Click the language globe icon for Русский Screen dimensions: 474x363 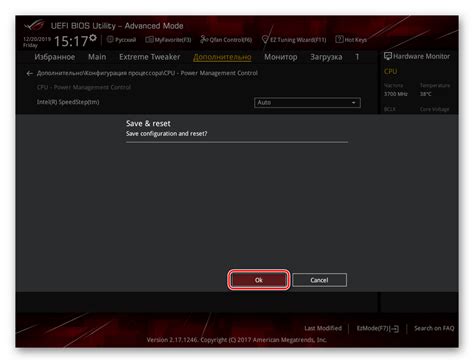pyautogui.click(x=110, y=39)
